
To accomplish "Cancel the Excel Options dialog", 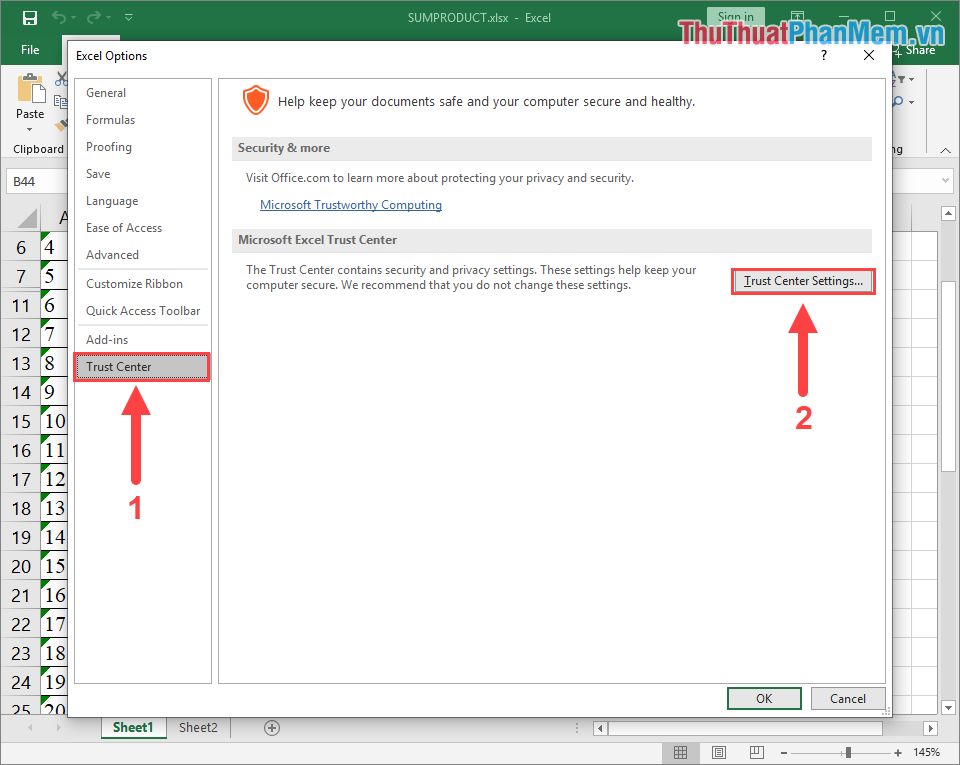I will click(848, 698).
